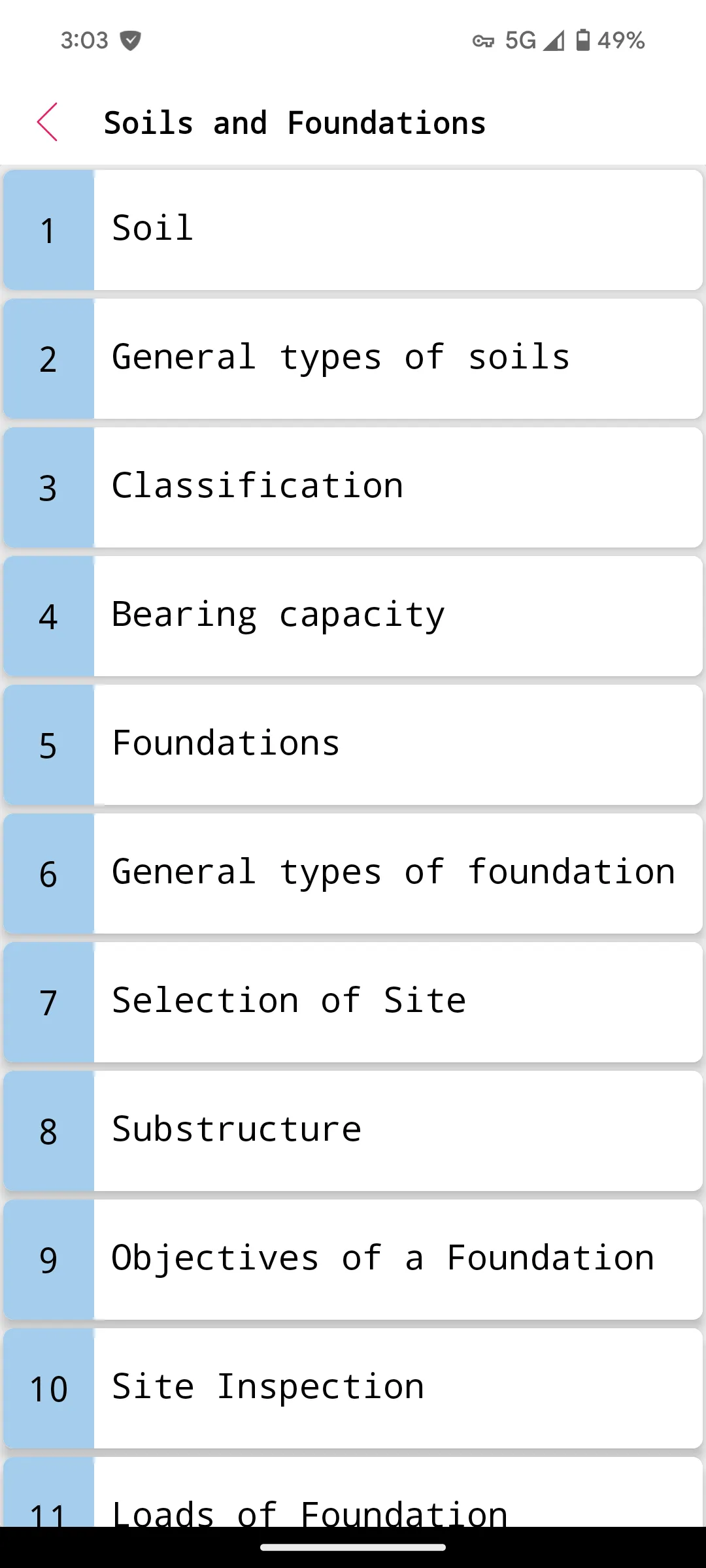
Task: Tap the blue number 1 tile
Action: pyautogui.click(x=49, y=230)
